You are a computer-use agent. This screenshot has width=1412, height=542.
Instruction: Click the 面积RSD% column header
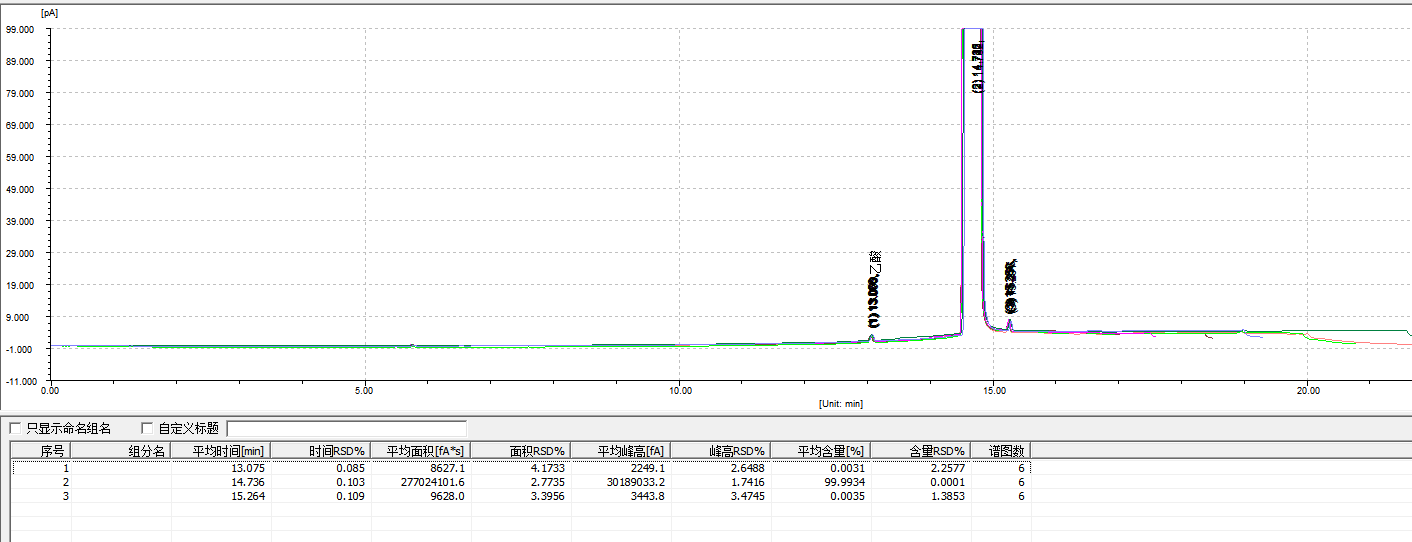pos(521,451)
